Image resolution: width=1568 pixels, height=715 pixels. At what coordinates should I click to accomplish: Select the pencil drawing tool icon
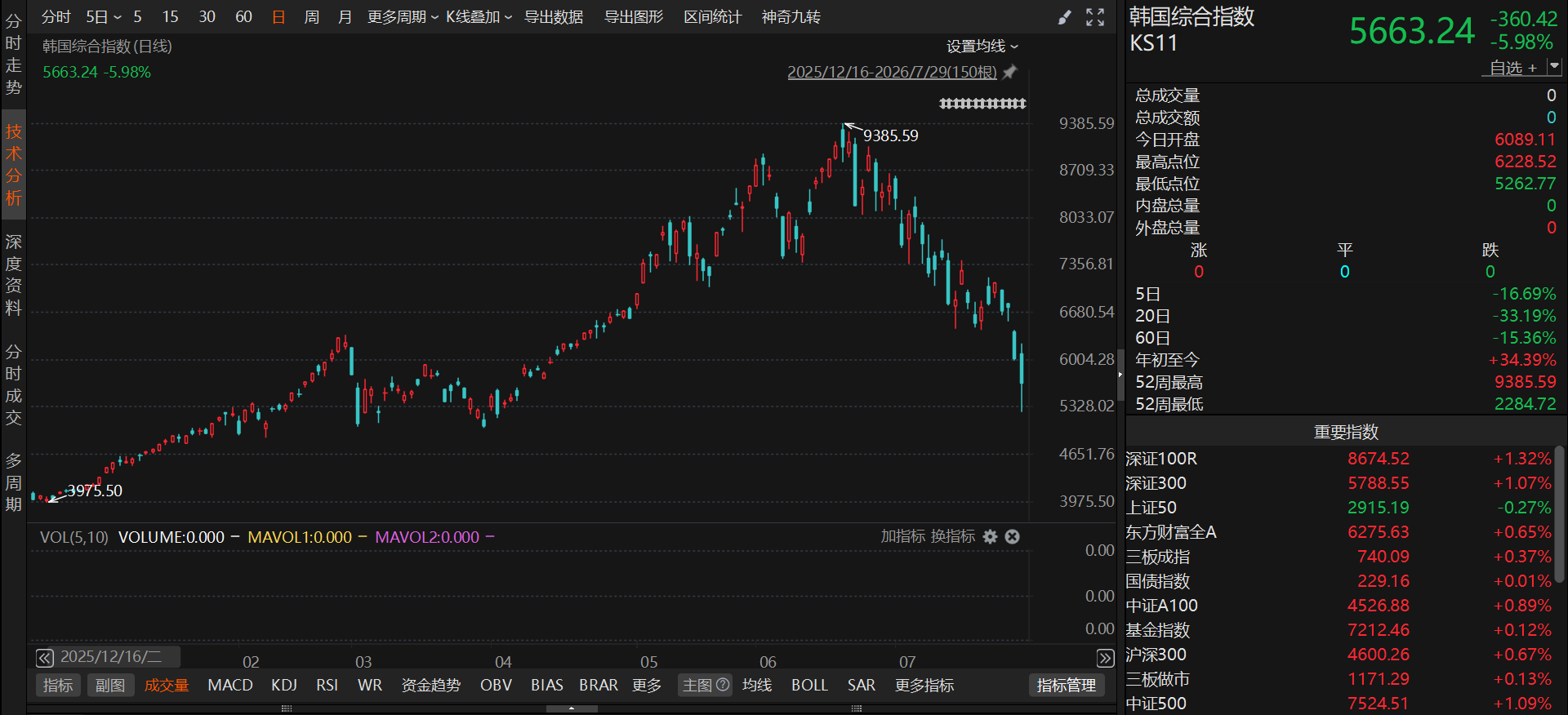pyautogui.click(x=1064, y=17)
